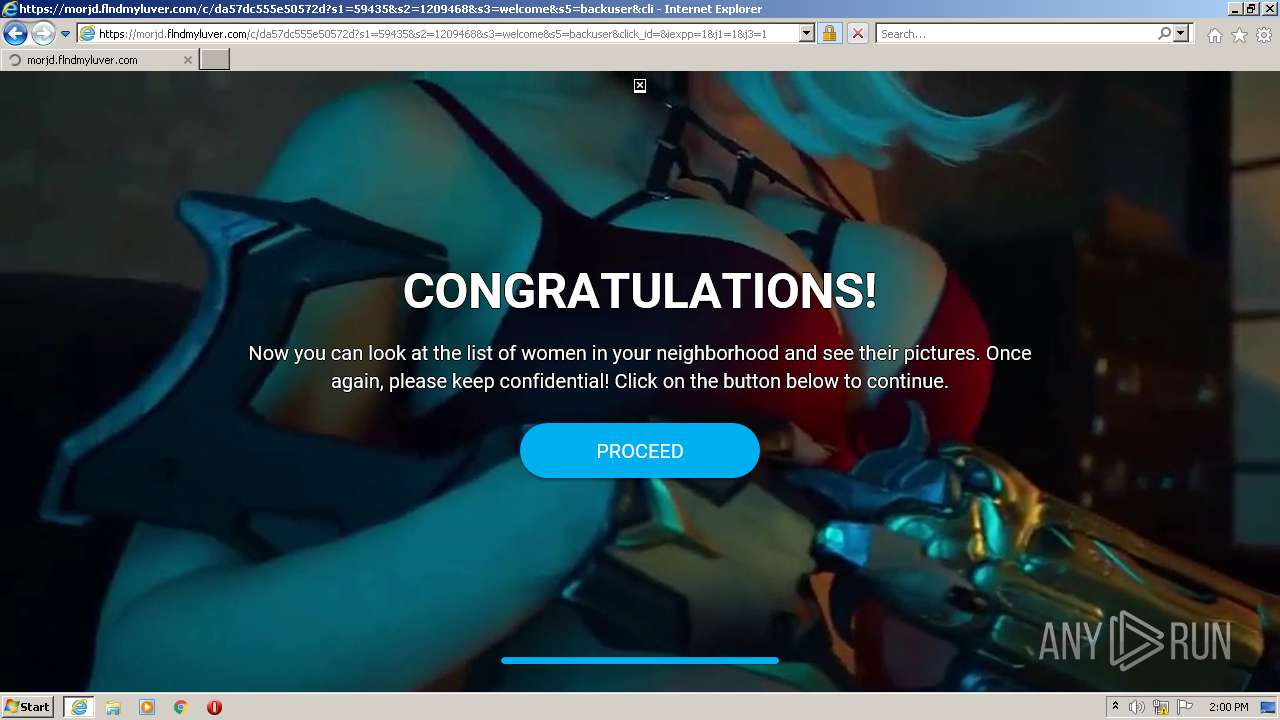Open the Windows Start menu
The image size is (1280, 720).
27,707
